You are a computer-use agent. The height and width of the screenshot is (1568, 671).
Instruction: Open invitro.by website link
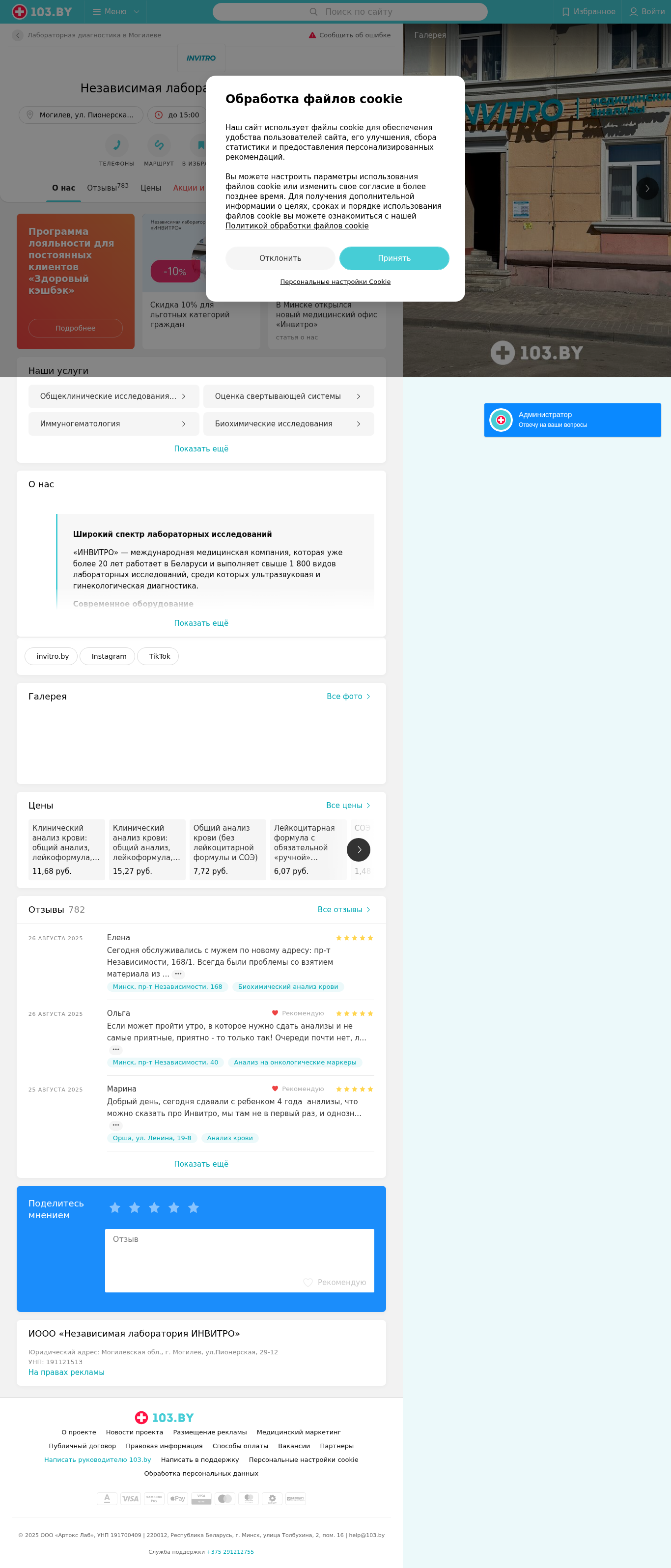point(52,656)
